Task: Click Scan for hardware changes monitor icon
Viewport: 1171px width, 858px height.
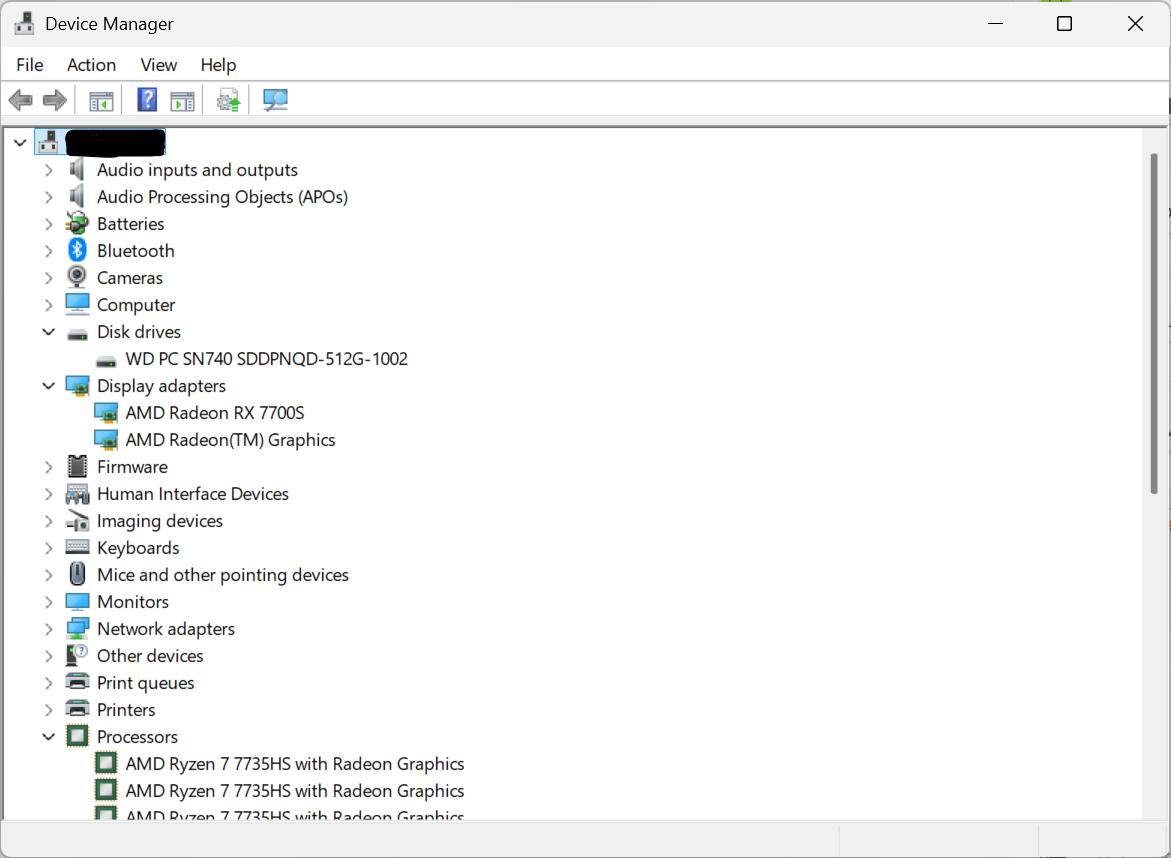Action: click(x=275, y=100)
